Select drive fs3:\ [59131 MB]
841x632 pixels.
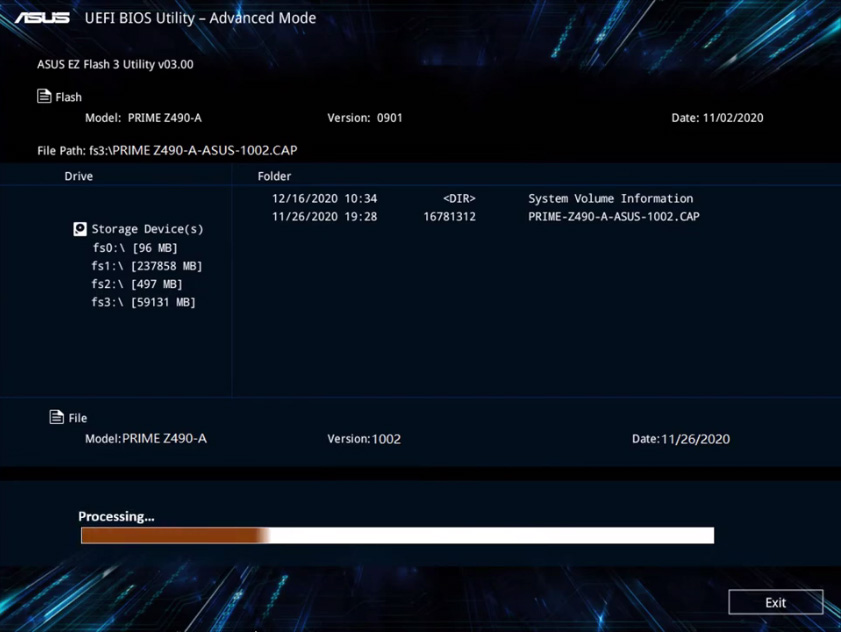pyautogui.click(x=143, y=303)
